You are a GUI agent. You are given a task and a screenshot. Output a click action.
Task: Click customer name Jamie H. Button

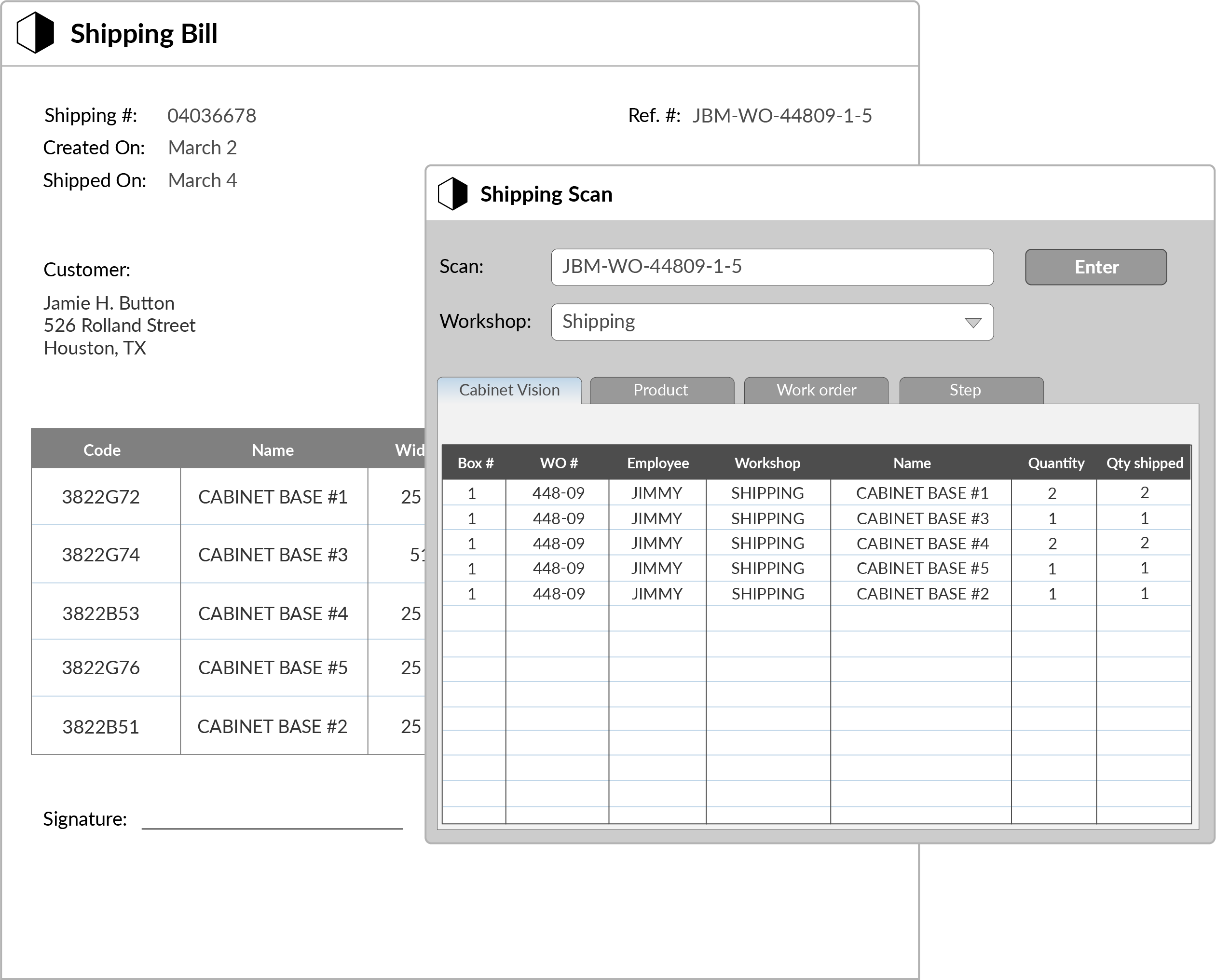(x=109, y=303)
